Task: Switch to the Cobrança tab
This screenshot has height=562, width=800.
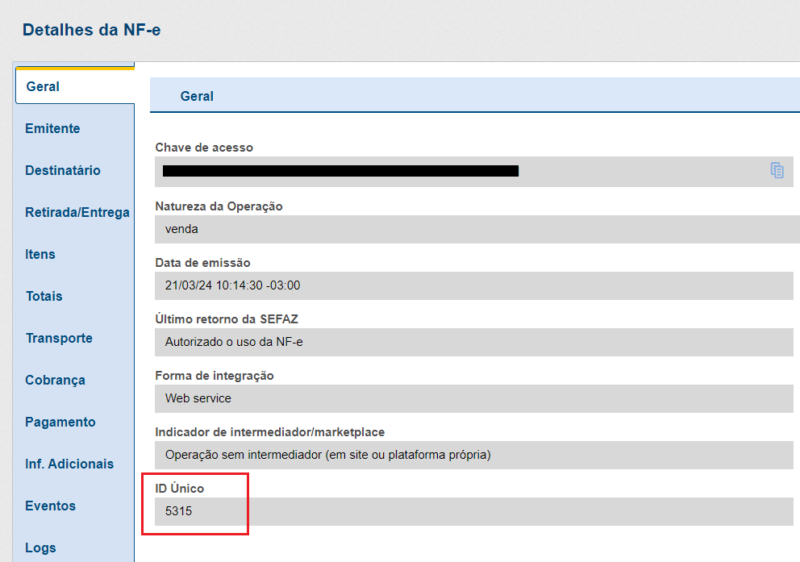Action: [x=55, y=381]
